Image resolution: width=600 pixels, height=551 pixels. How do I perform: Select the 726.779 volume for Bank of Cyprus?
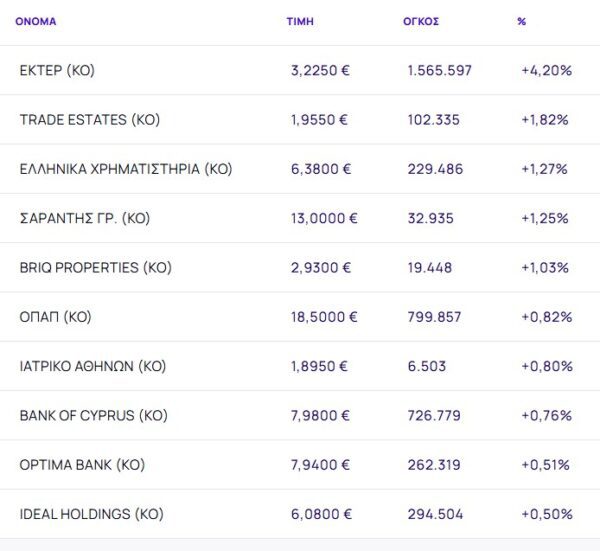(x=435, y=415)
